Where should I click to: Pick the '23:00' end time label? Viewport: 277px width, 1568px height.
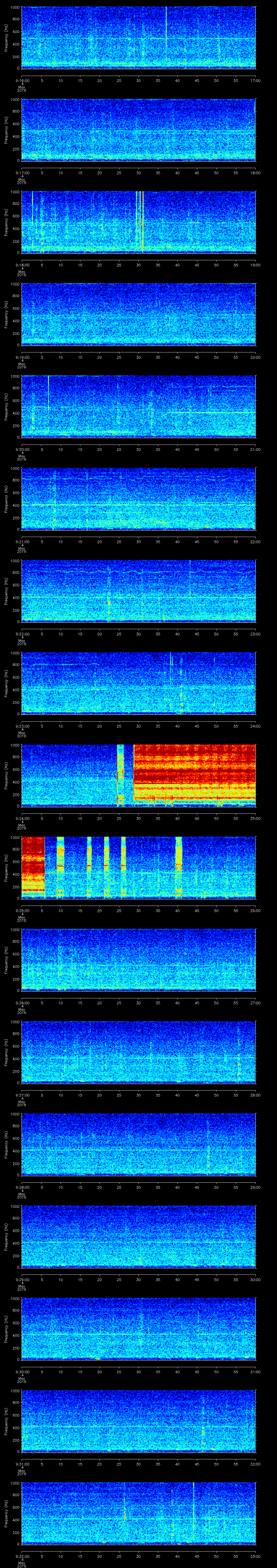tap(255, 634)
